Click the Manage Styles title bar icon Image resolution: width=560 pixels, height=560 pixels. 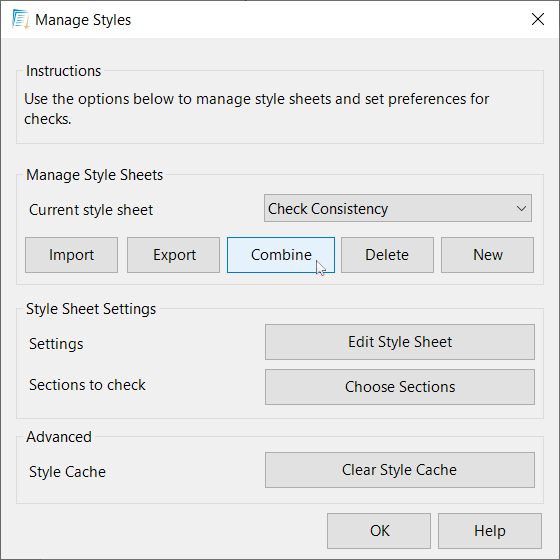pos(20,19)
